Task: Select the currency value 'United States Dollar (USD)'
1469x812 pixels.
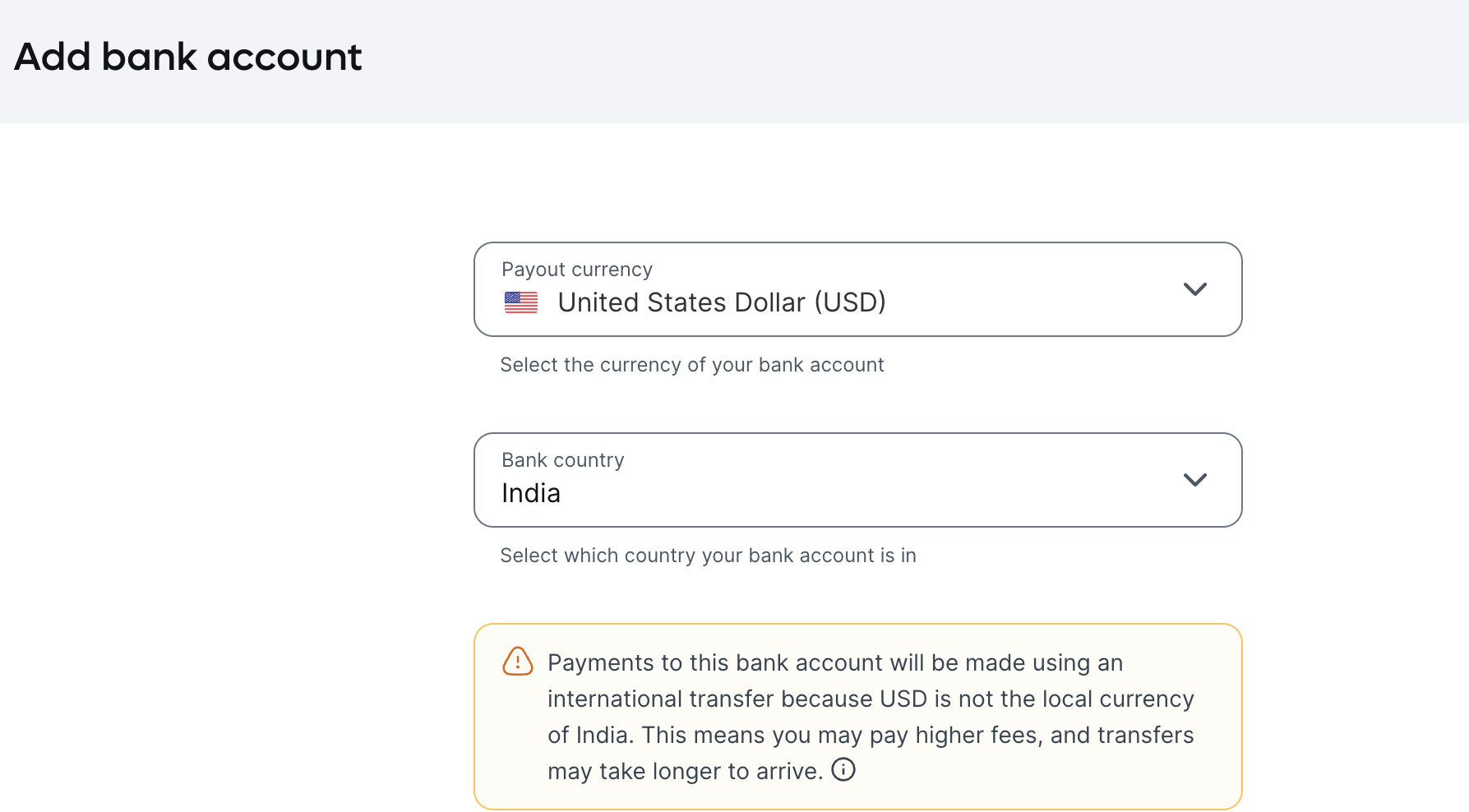Action: point(722,302)
